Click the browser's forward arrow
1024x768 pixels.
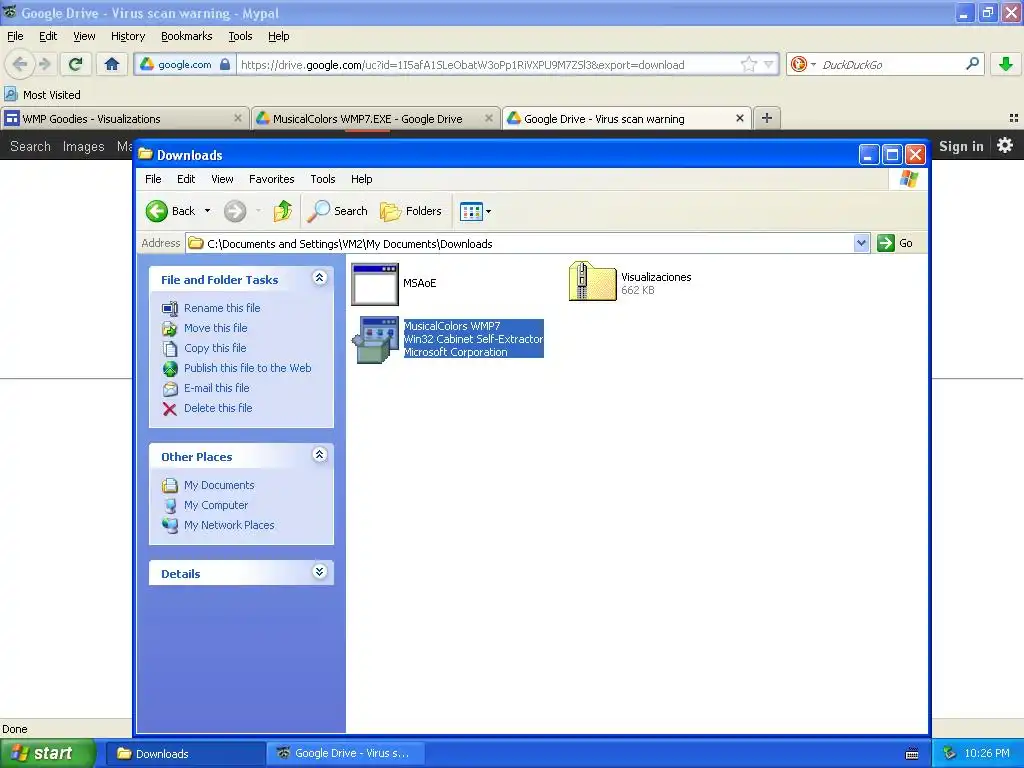44,64
